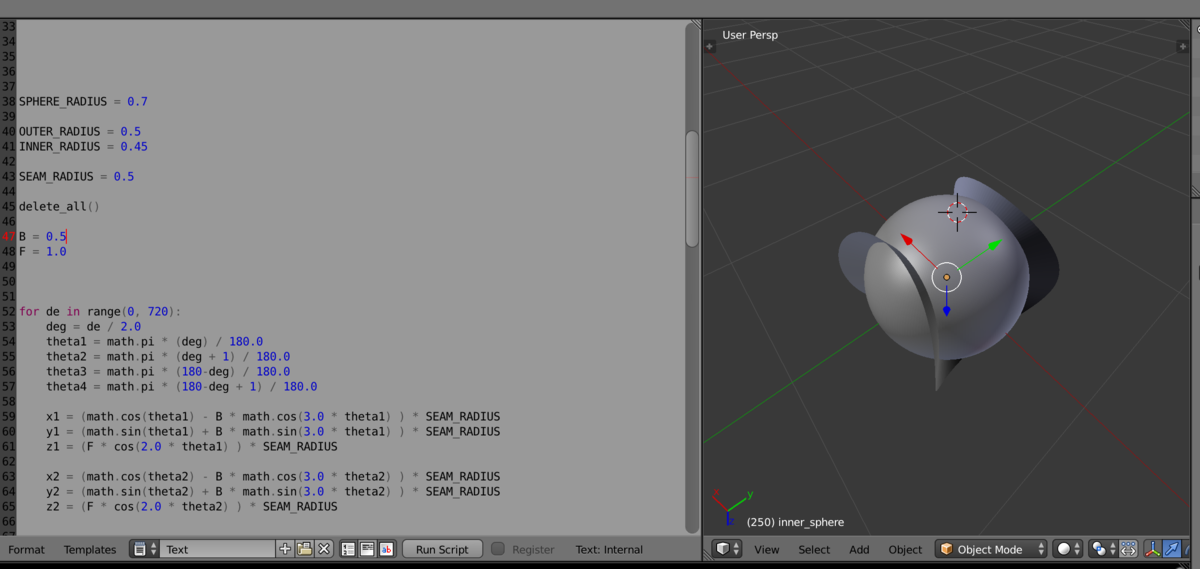Open the Add menu in 3D viewport
Viewport: 1200px width, 569px height.
coord(859,549)
